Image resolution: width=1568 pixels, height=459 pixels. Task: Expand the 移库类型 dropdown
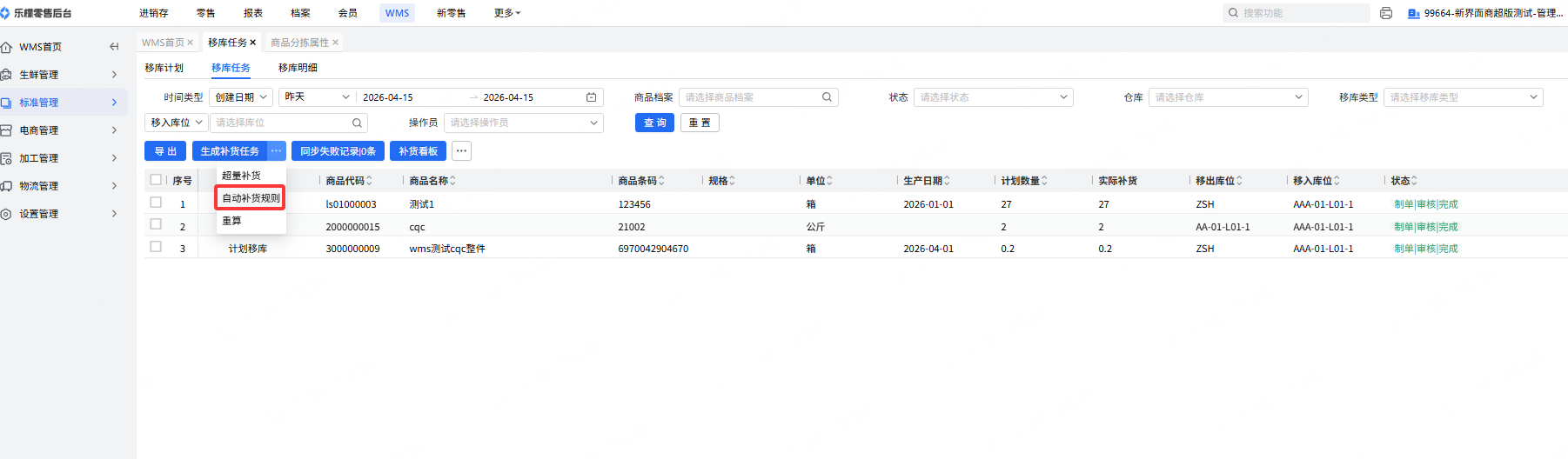pyautogui.click(x=1463, y=97)
